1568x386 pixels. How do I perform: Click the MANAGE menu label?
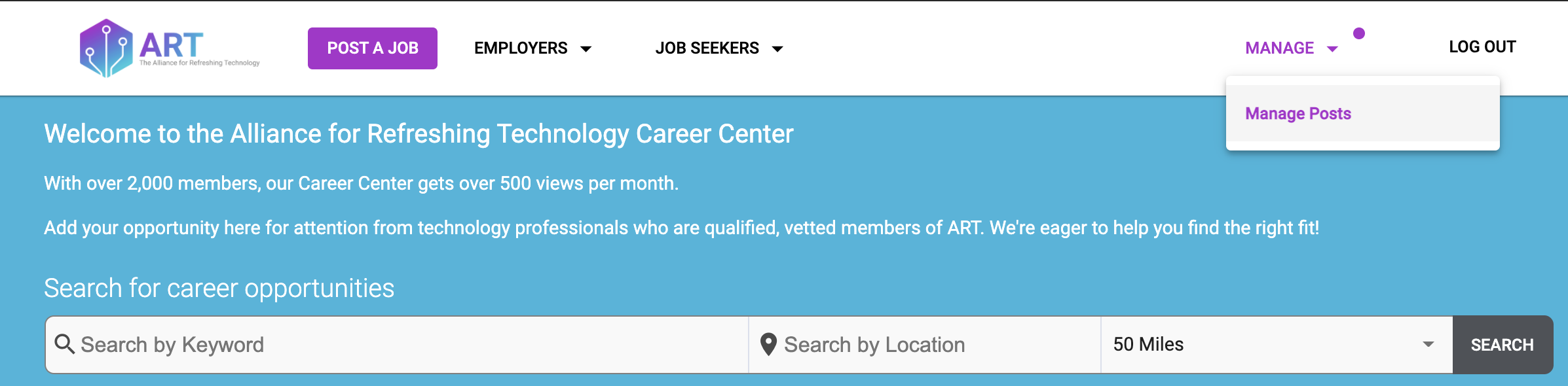(1279, 48)
